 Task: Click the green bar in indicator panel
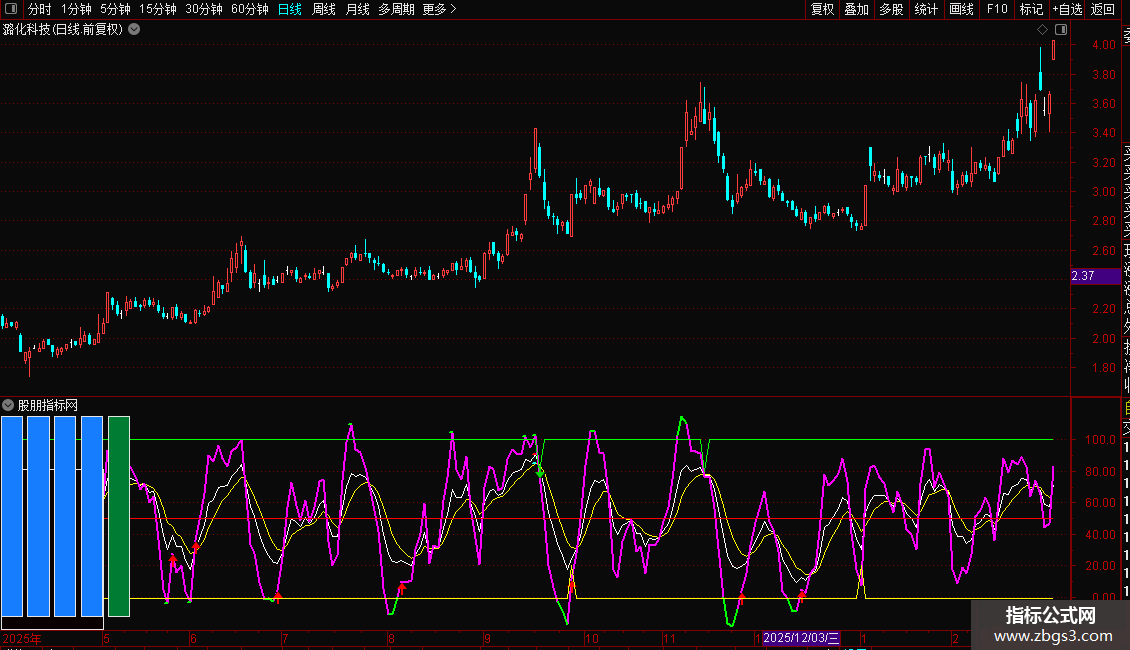click(x=119, y=516)
